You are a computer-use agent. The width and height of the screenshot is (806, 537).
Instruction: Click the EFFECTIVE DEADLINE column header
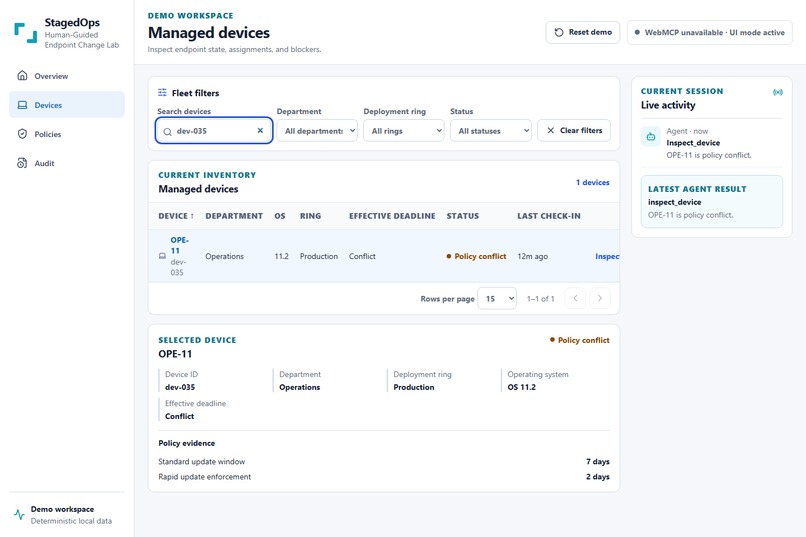pos(392,216)
